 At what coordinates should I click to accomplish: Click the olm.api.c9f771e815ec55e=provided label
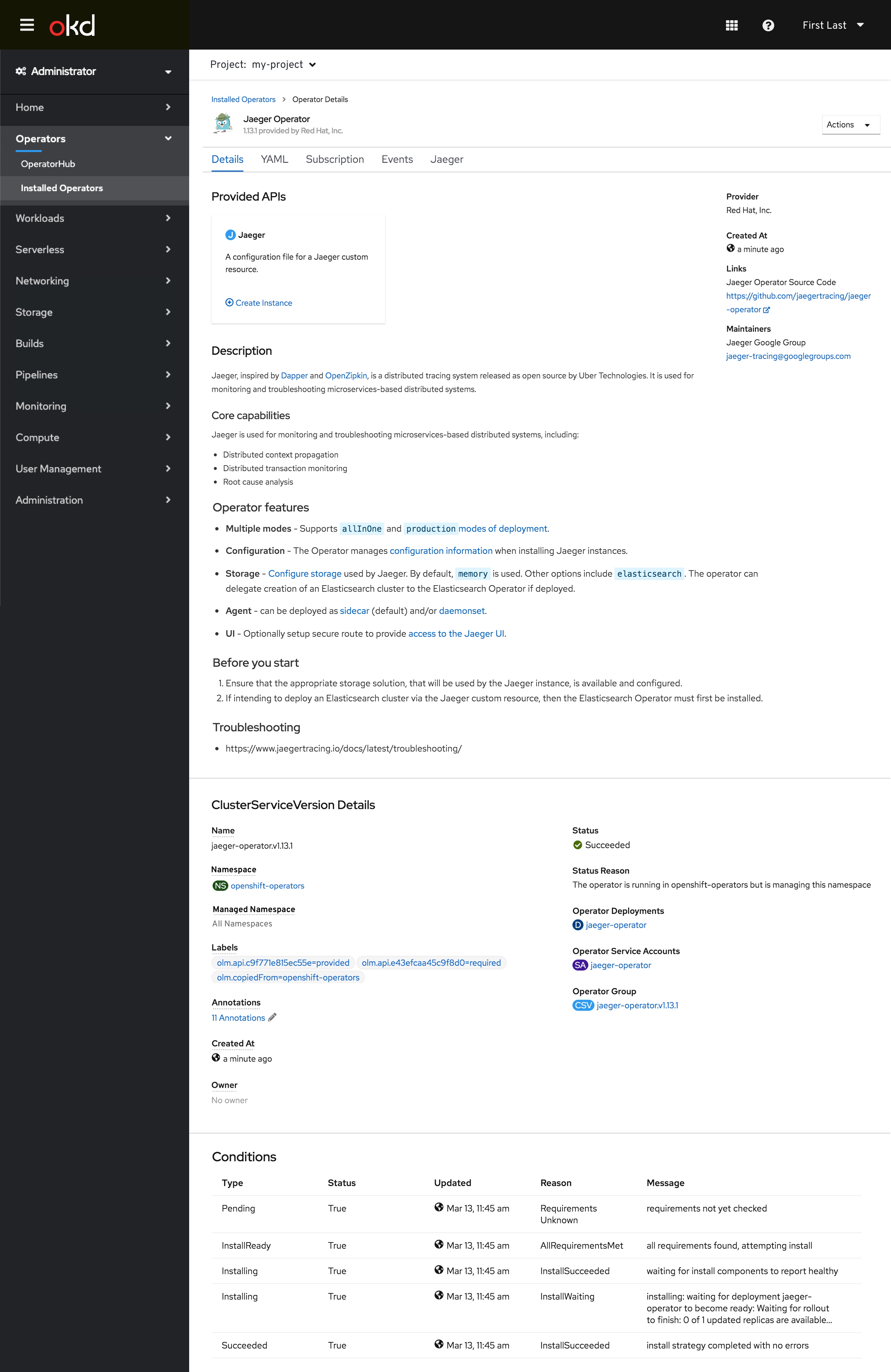pyautogui.click(x=283, y=963)
